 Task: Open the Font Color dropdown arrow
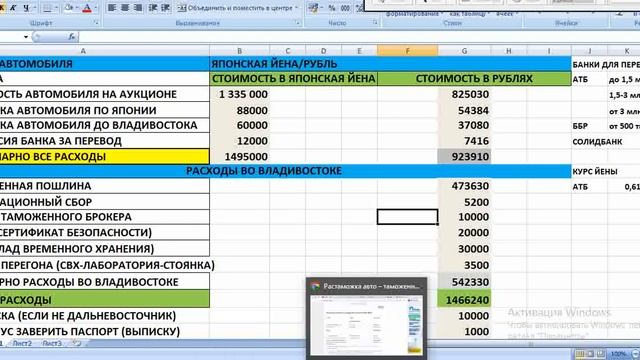coord(96,8)
